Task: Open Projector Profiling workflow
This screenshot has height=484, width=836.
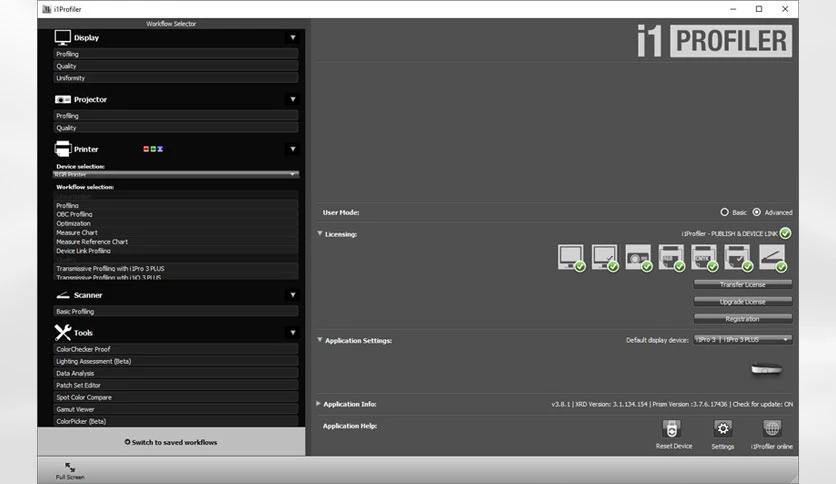Action: pyautogui.click(x=176, y=116)
